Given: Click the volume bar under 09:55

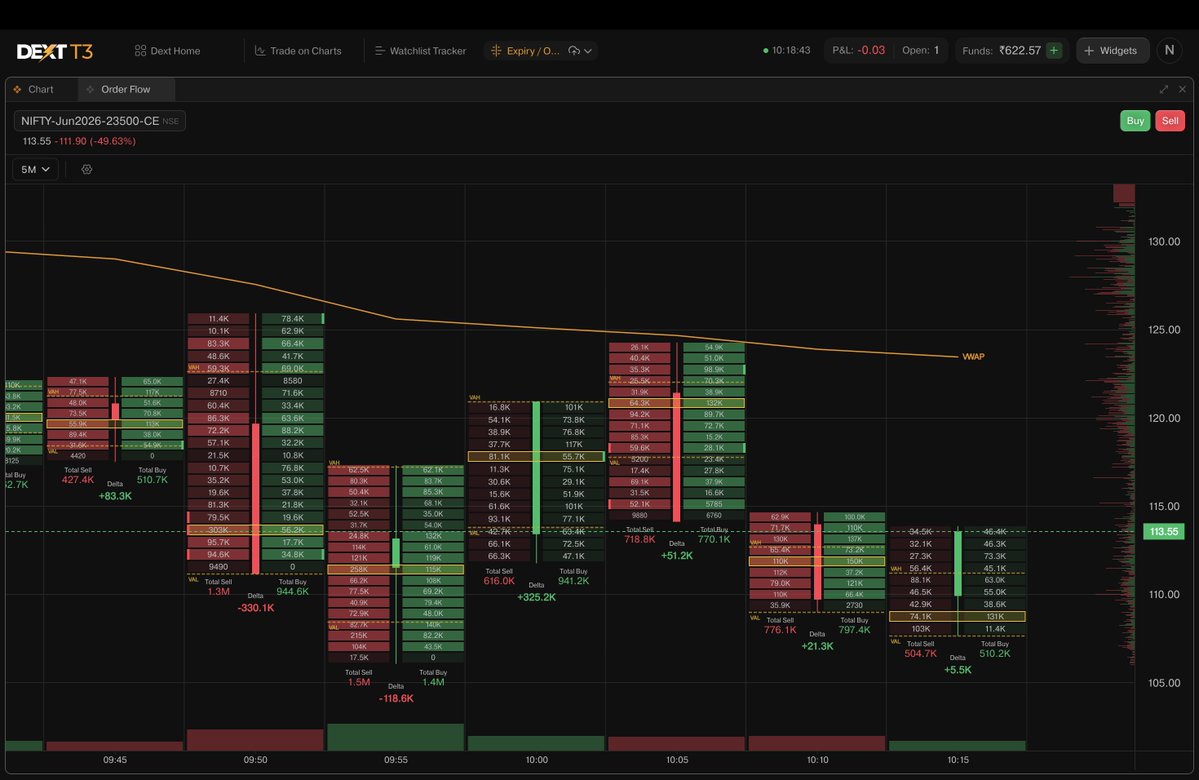Looking at the screenshot, I should (395, 737).
